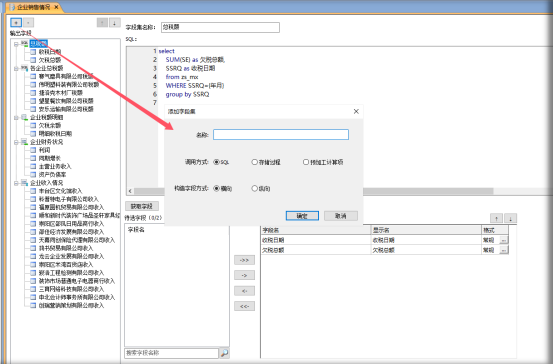Collapse the 企业财务状况 tree node
Image resolution: width=553 pixels, height=364 pixels.
pos(16,142)
